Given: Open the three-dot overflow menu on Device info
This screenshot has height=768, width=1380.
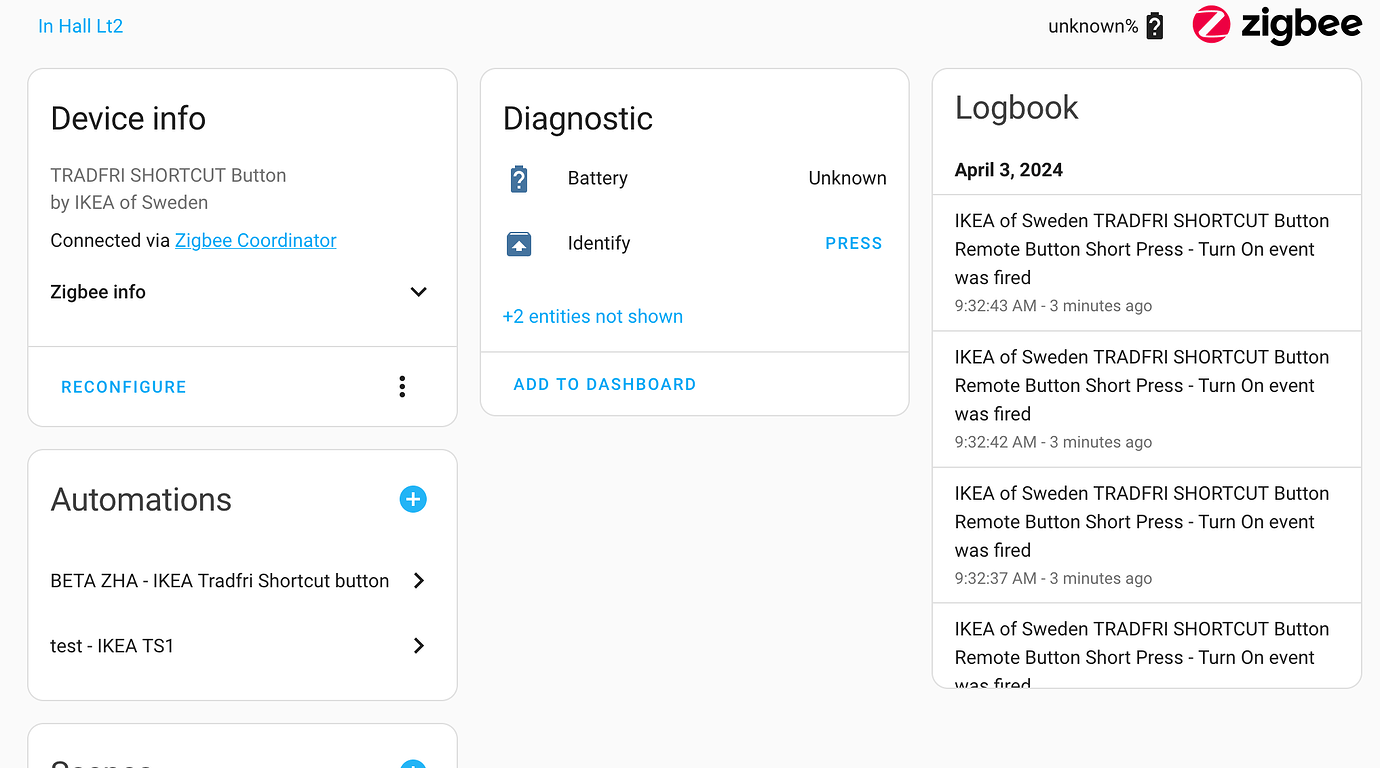Looking at the screenshot, I should pos(402,386).
